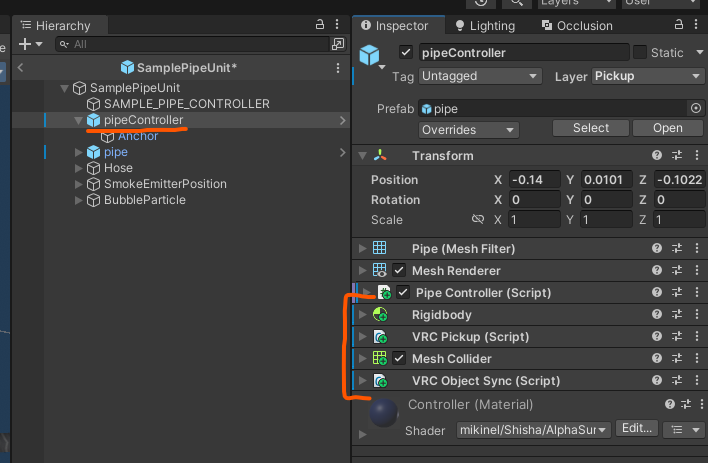Image resolution: width=708 pixels, height=463 pixels.
Task: Open the Shader dropdown mikinel/Shisha
Action: [533, 430]
